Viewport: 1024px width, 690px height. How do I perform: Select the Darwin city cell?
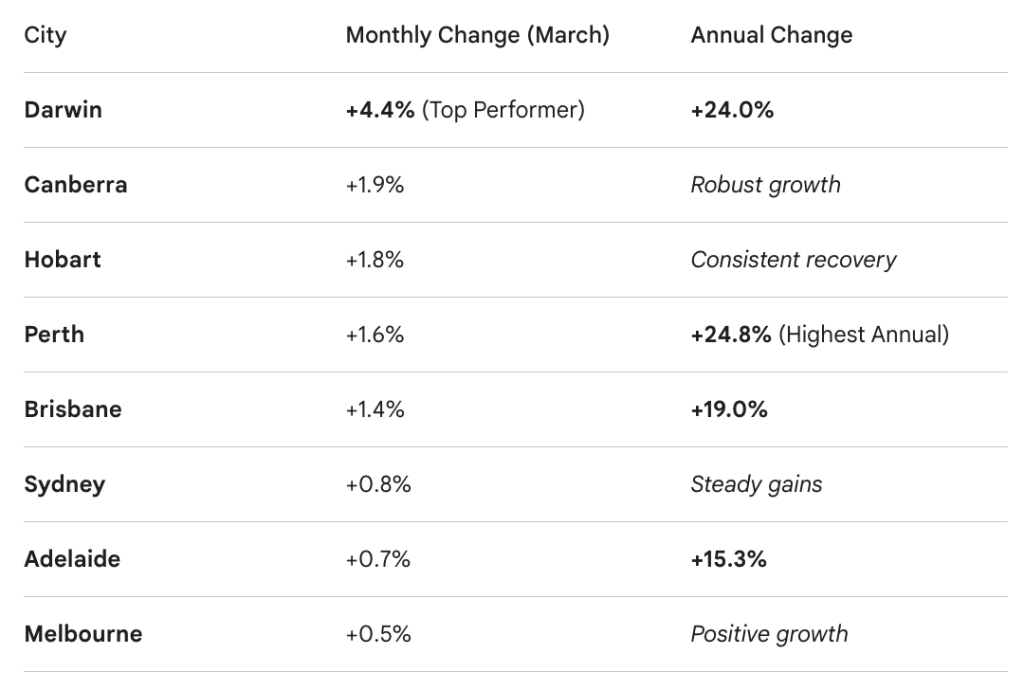[x=63, y=110]
